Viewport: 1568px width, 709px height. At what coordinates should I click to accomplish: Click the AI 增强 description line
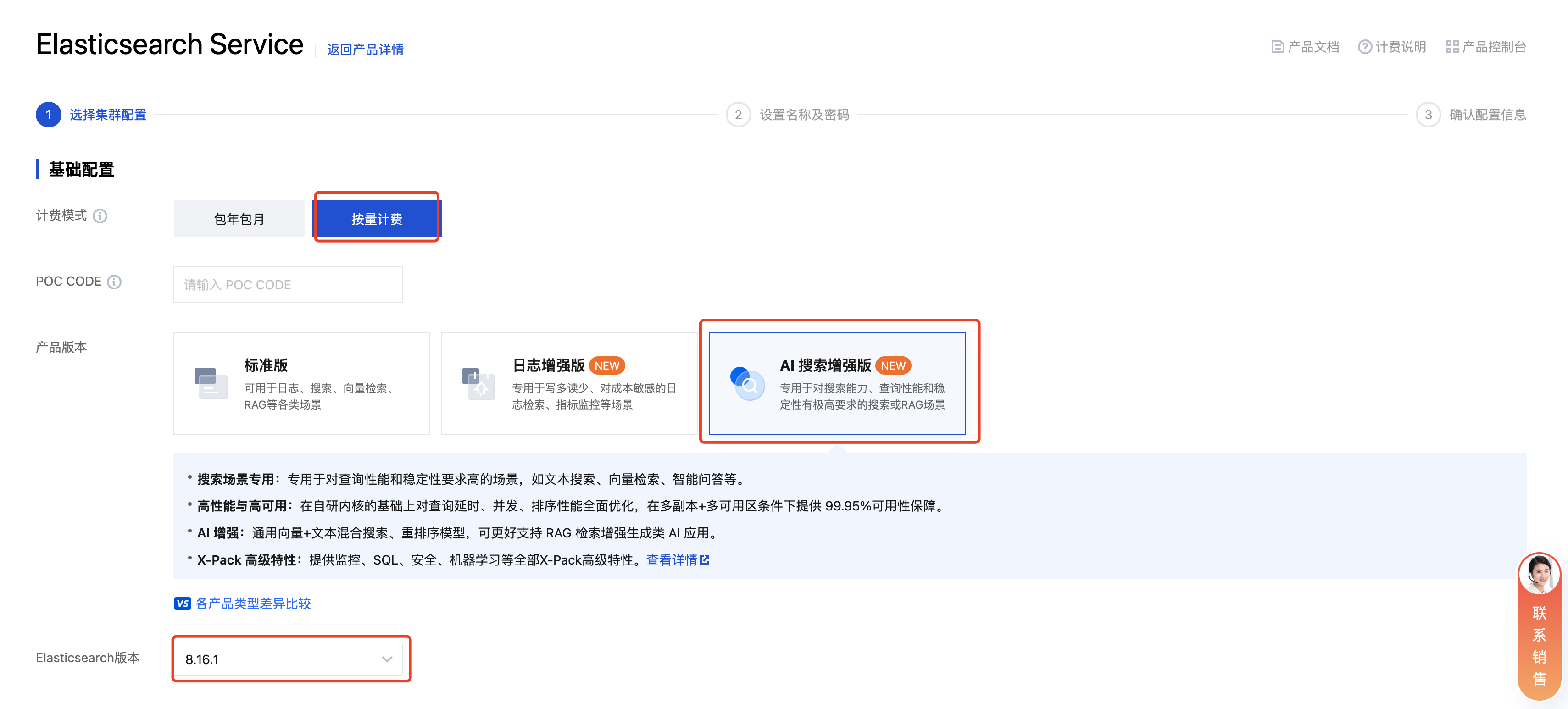(459, 533)
